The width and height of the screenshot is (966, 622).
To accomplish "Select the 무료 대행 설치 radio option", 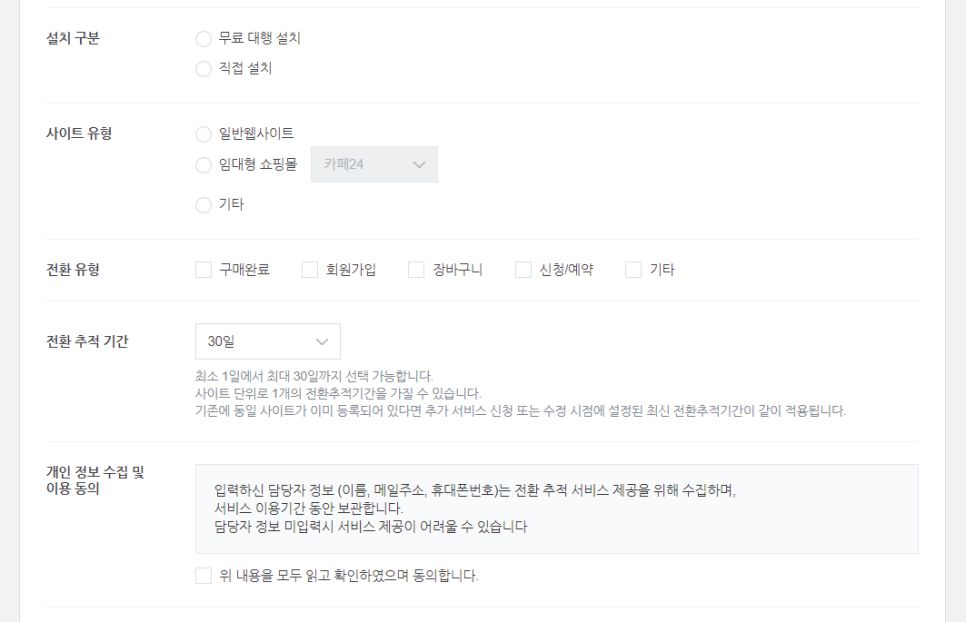I will (203, 39).
